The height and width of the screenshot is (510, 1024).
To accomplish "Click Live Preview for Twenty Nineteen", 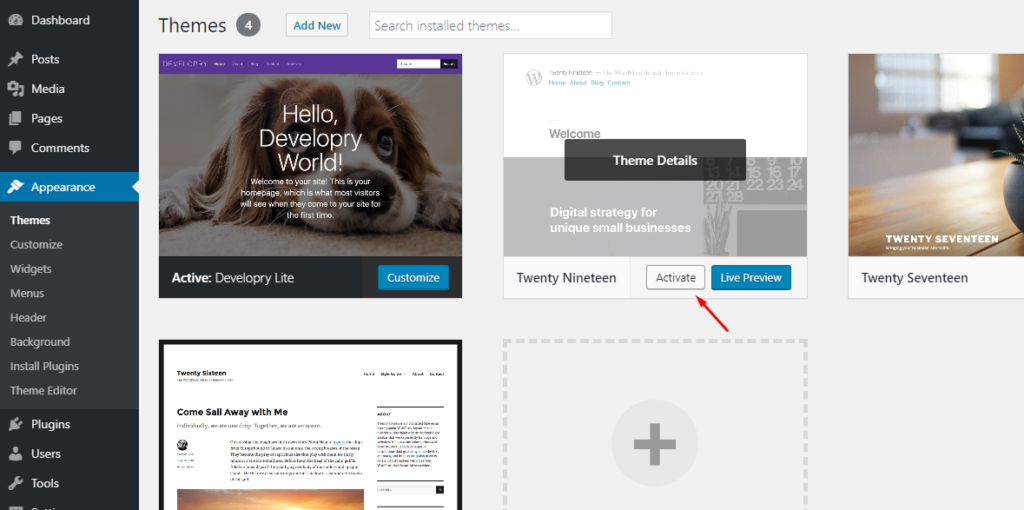I will click(751, 278).
